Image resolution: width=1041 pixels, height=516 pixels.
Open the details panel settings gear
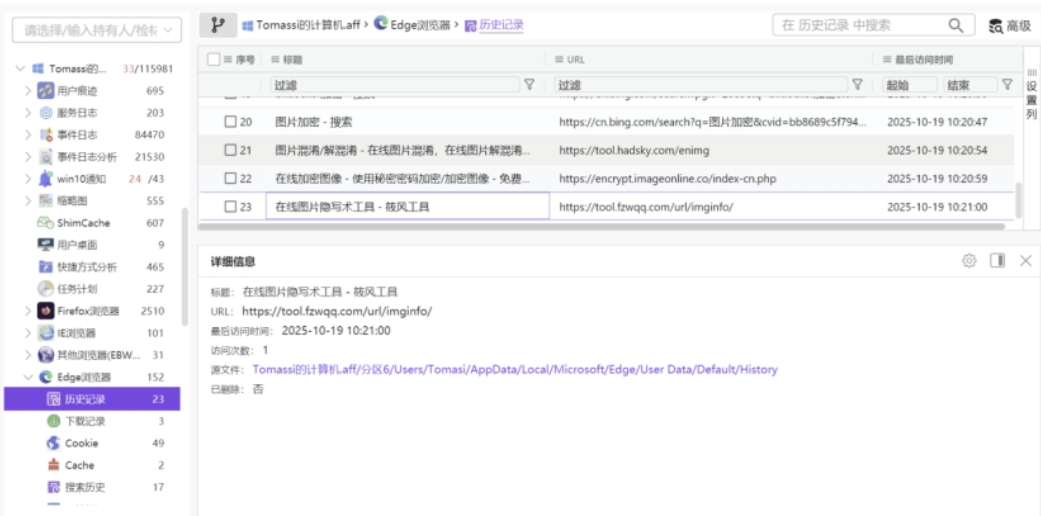[969, 261]
